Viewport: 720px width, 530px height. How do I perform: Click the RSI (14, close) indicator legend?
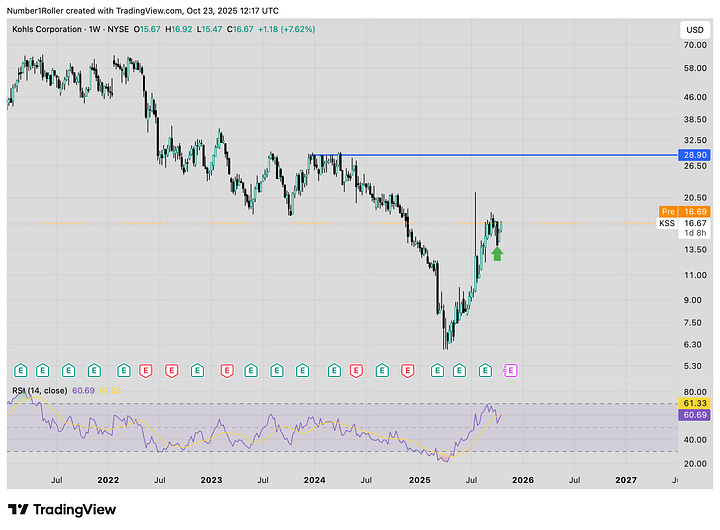point(39,391)
